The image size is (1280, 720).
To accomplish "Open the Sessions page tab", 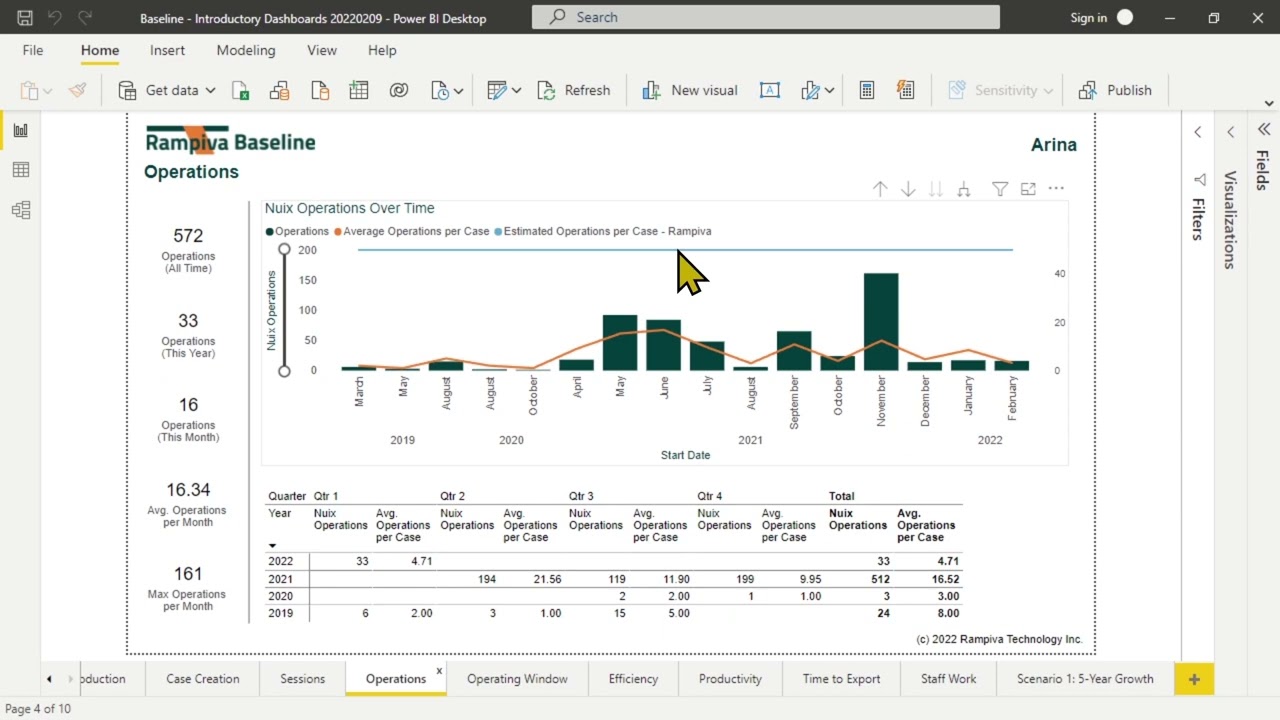I will 302,679.
